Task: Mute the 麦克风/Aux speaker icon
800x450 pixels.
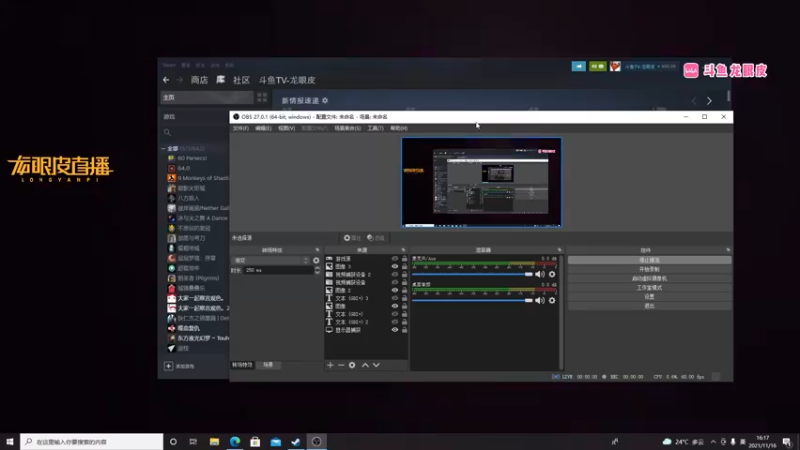Action: [x=540, y=274]
